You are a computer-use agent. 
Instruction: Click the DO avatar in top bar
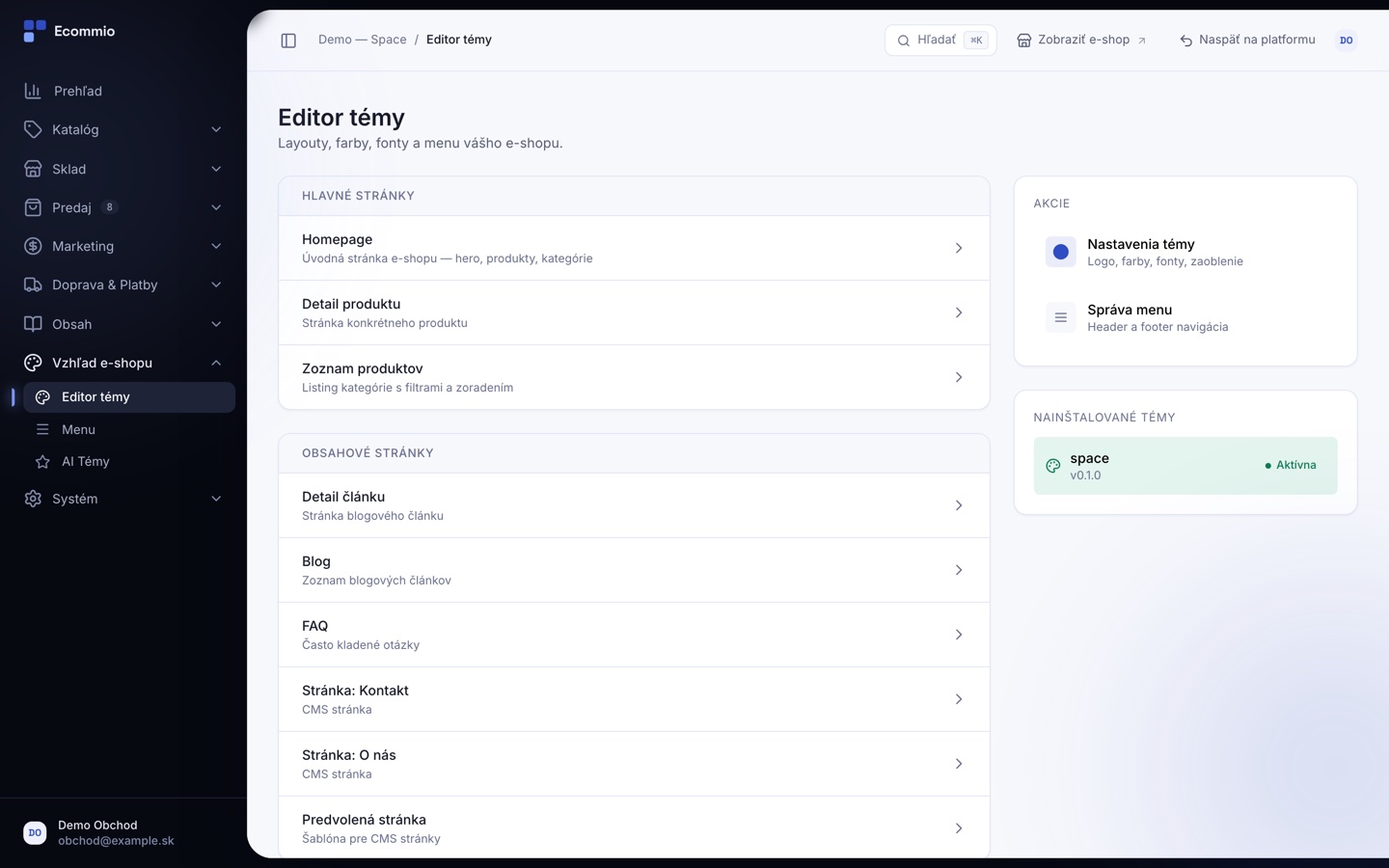(1346, 41)
